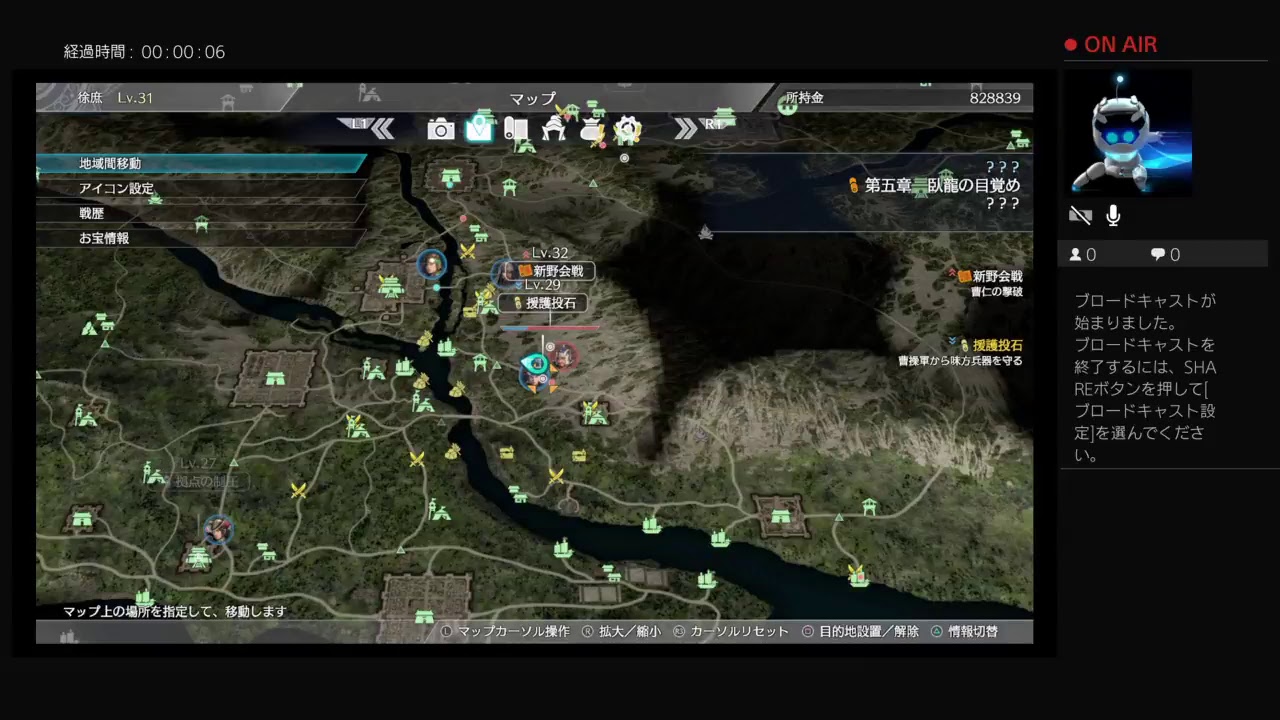Open the gear settings icon

click(x=627, y=129)
